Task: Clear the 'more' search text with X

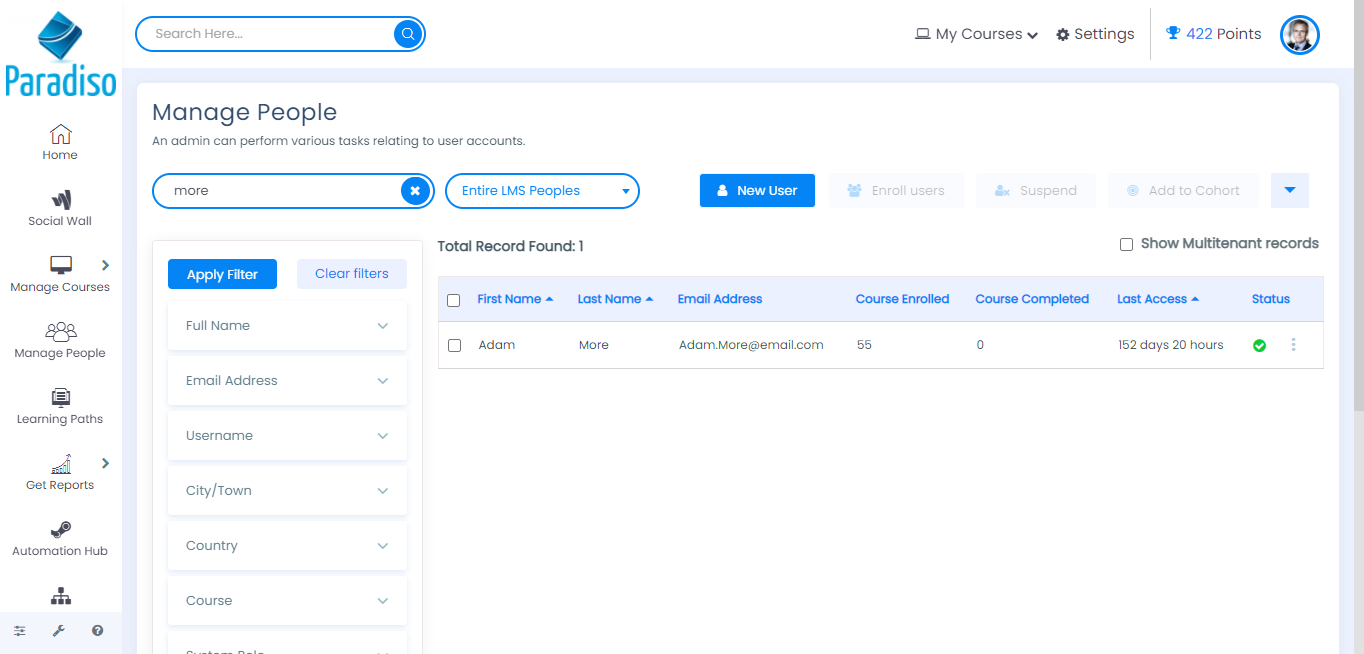Action: pyautogui.click(x=415, y=191)
